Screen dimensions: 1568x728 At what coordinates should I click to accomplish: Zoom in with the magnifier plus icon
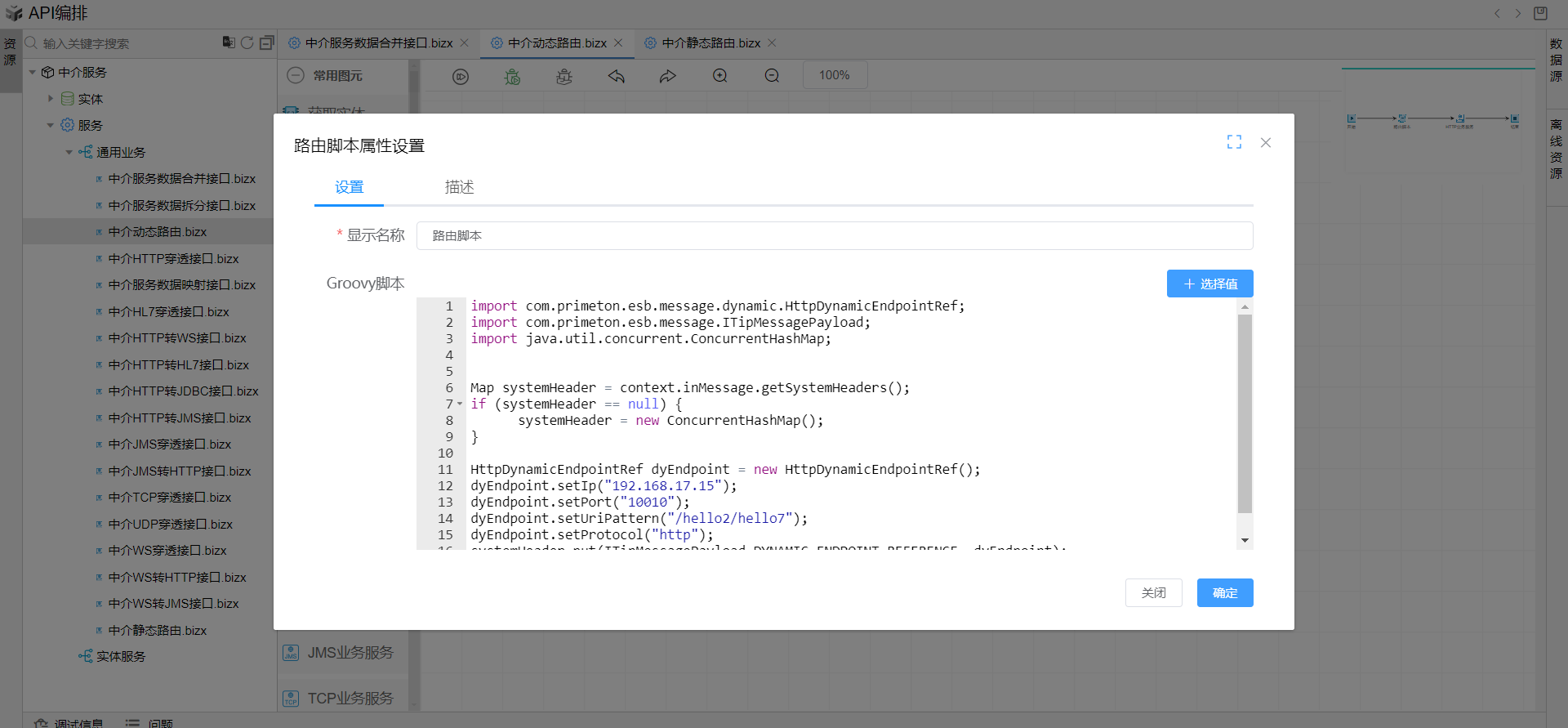pyautogui.click(x=719, y=76)
